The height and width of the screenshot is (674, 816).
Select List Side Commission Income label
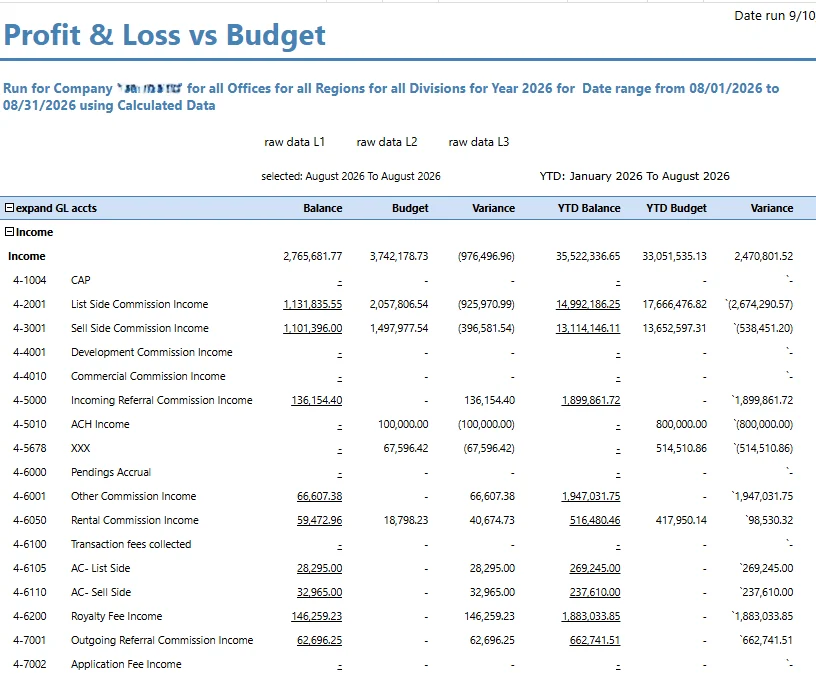point(139,304)
